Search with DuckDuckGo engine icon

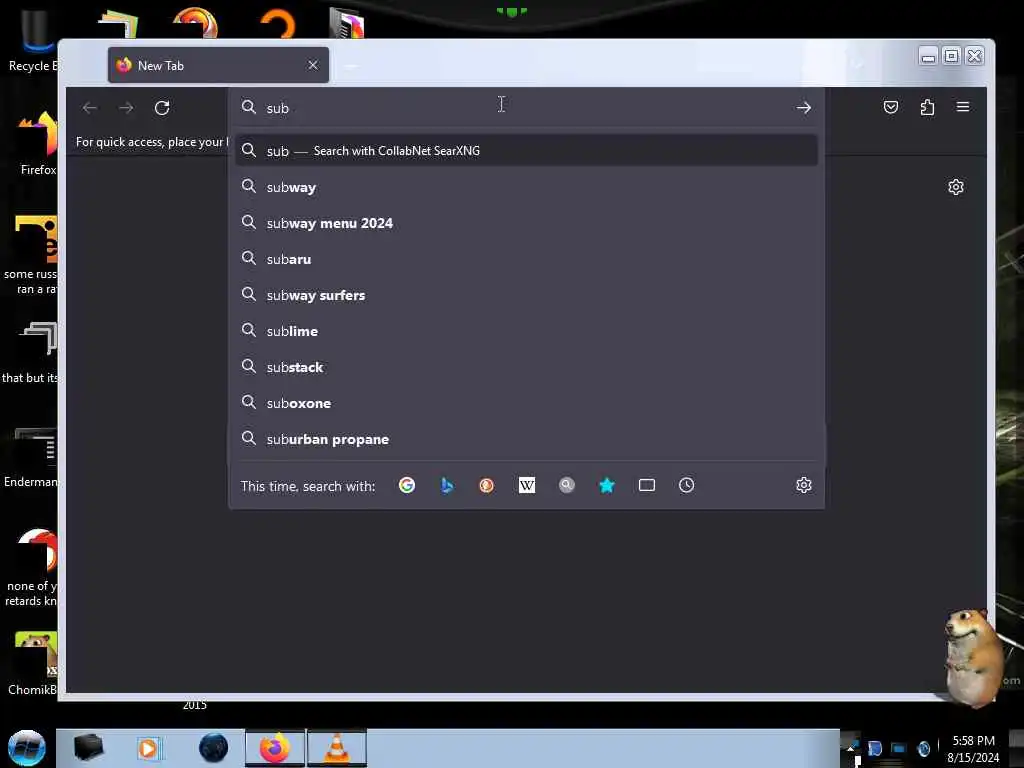point(487,485)
